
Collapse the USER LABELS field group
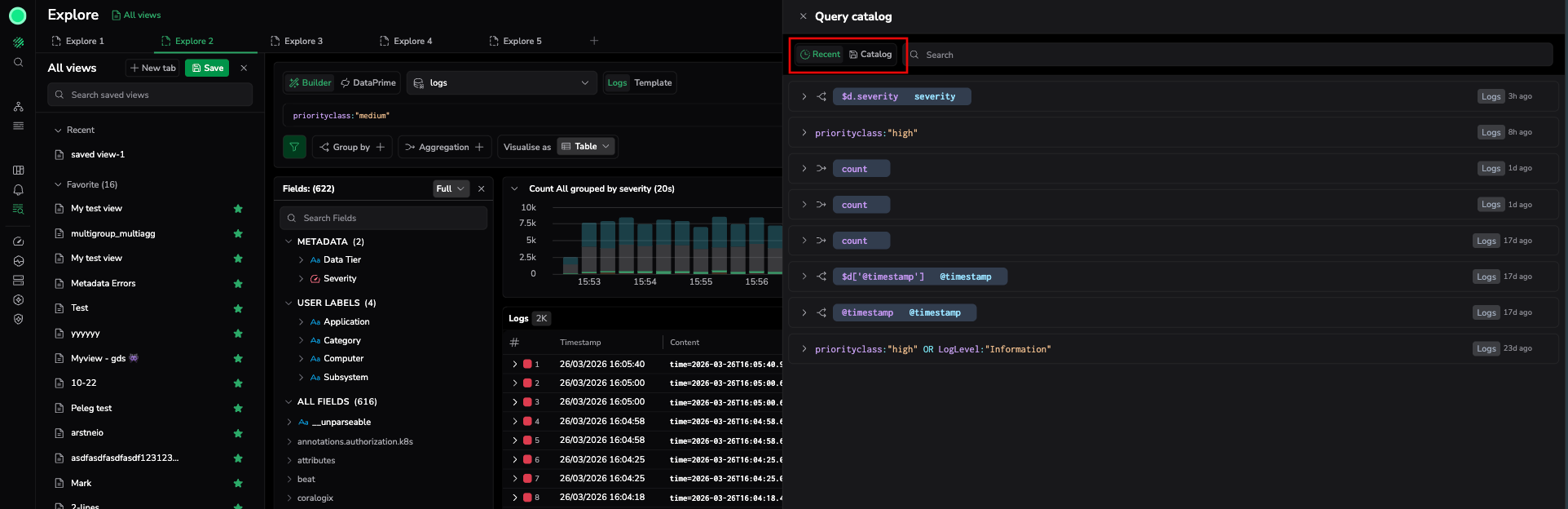point(288,303)
